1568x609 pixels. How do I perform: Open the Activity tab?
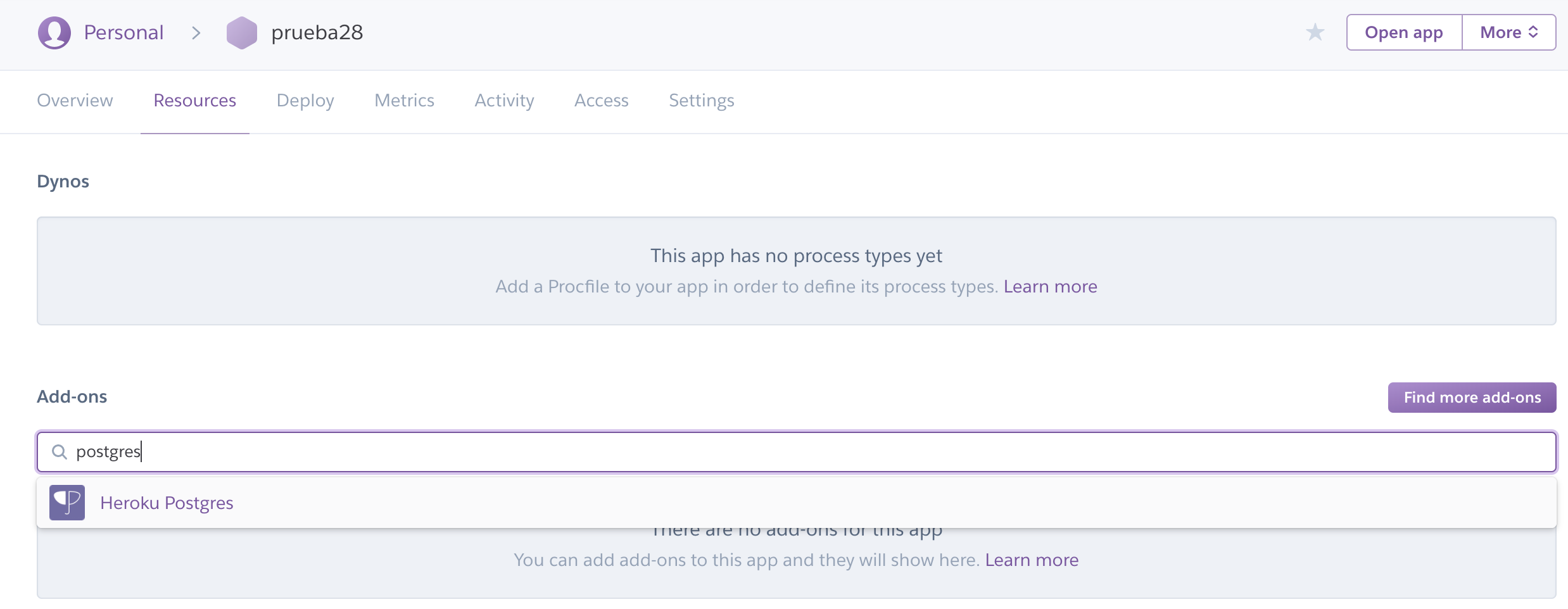[504, 101]
